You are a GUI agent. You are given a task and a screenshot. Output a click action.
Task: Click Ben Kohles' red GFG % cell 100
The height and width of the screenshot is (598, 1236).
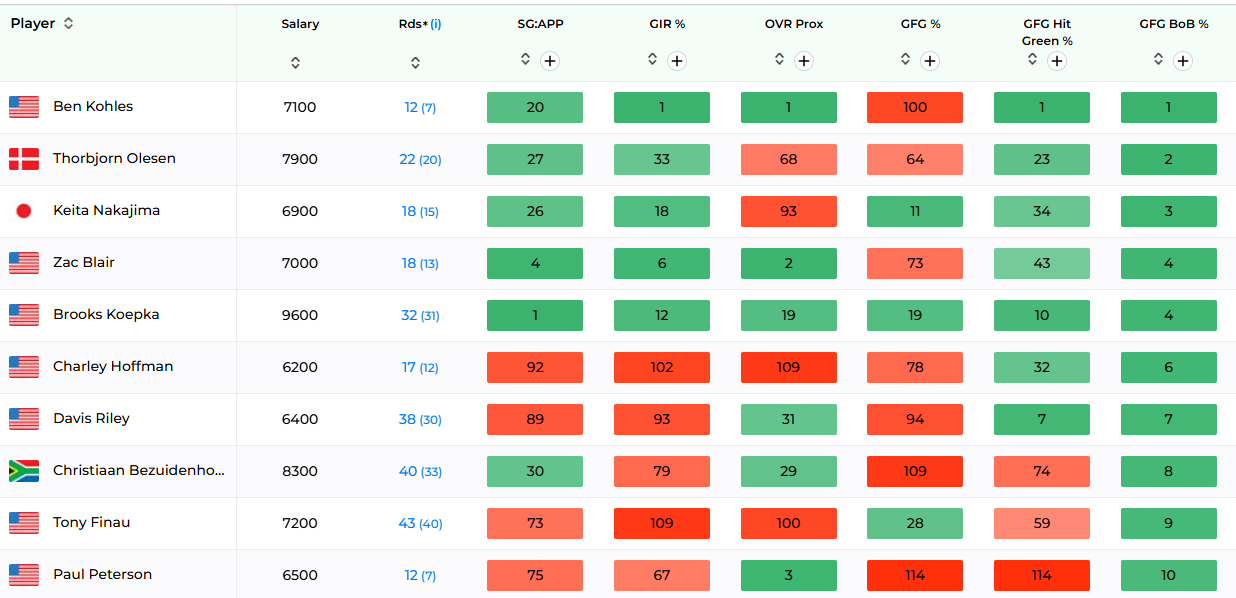(915, 107)
